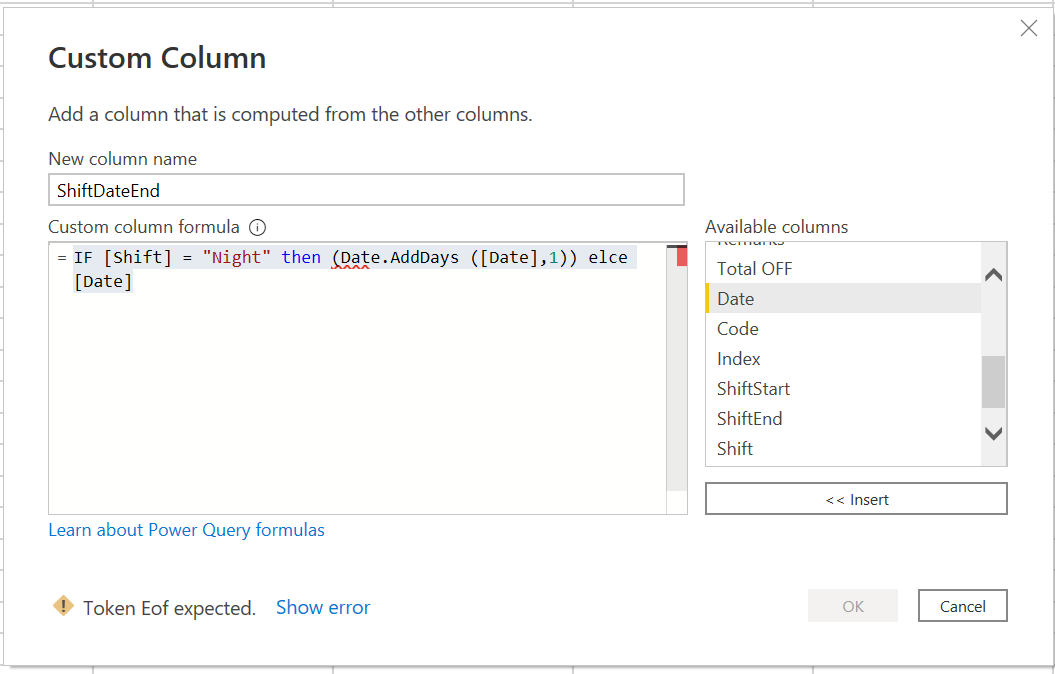Select Code in Available columns
The width and height of the screenshot is (1055, 674).
[x=843, y=329]
